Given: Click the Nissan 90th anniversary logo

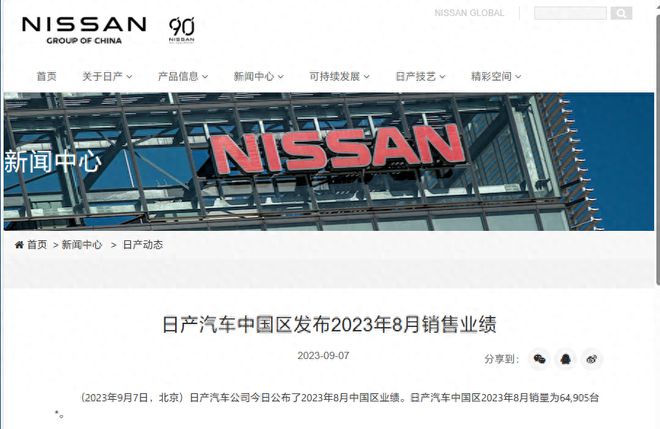Looking at the screenshot, I should [182, 30].
